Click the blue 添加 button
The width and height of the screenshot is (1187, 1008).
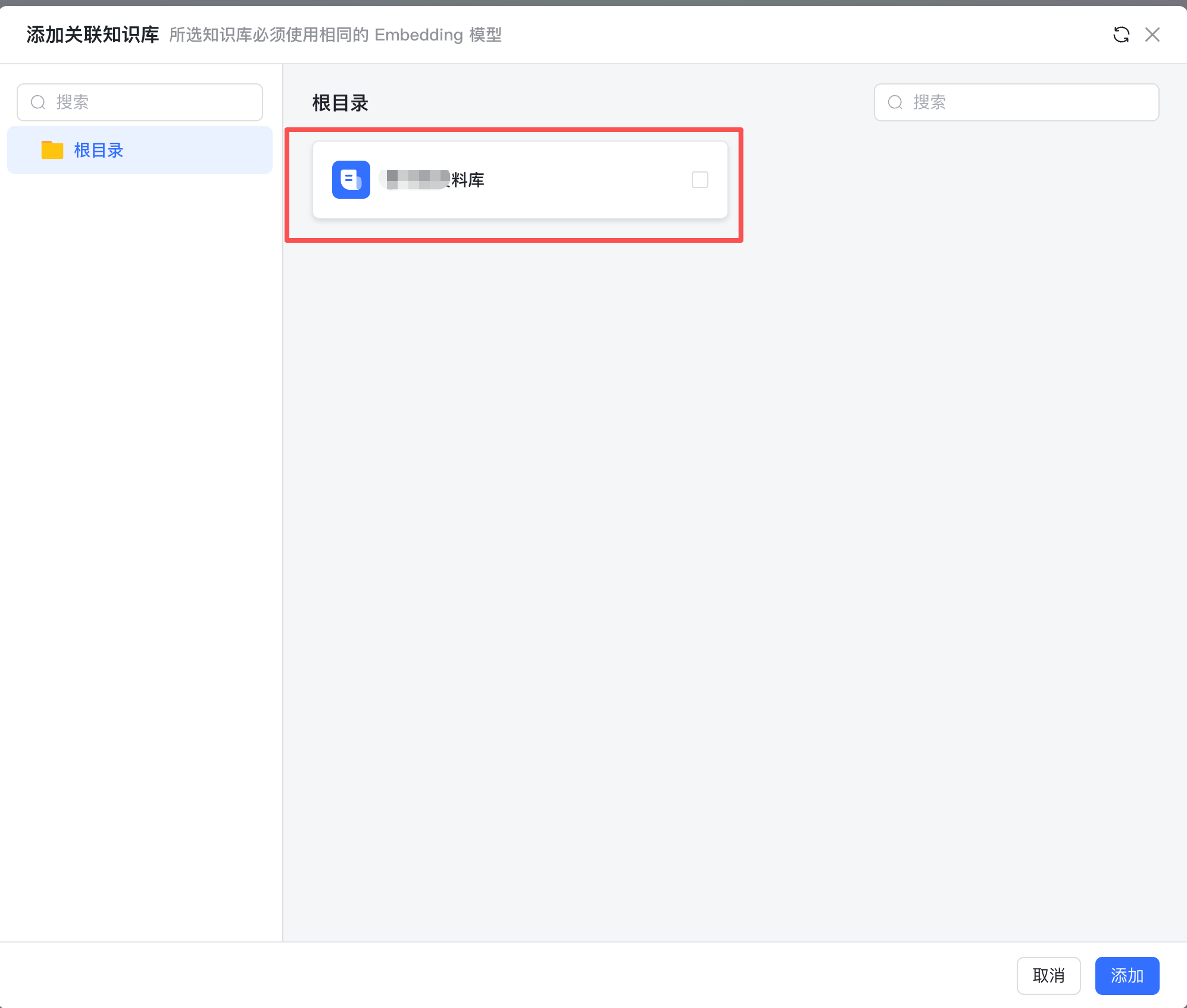pos(1127,976)
